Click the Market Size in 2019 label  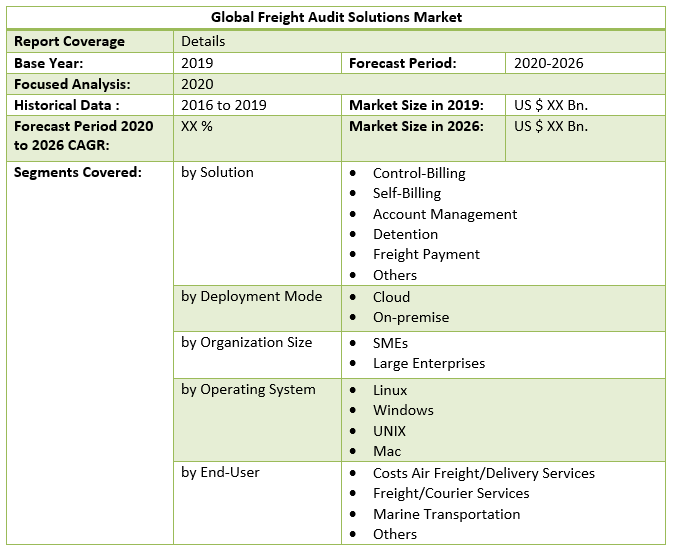pyautogui.click(x=416, y=105)
